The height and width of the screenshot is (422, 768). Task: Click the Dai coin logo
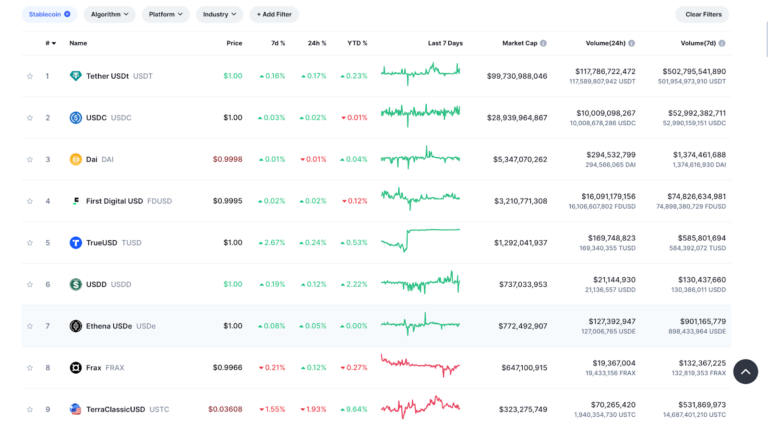click(75, 159)
